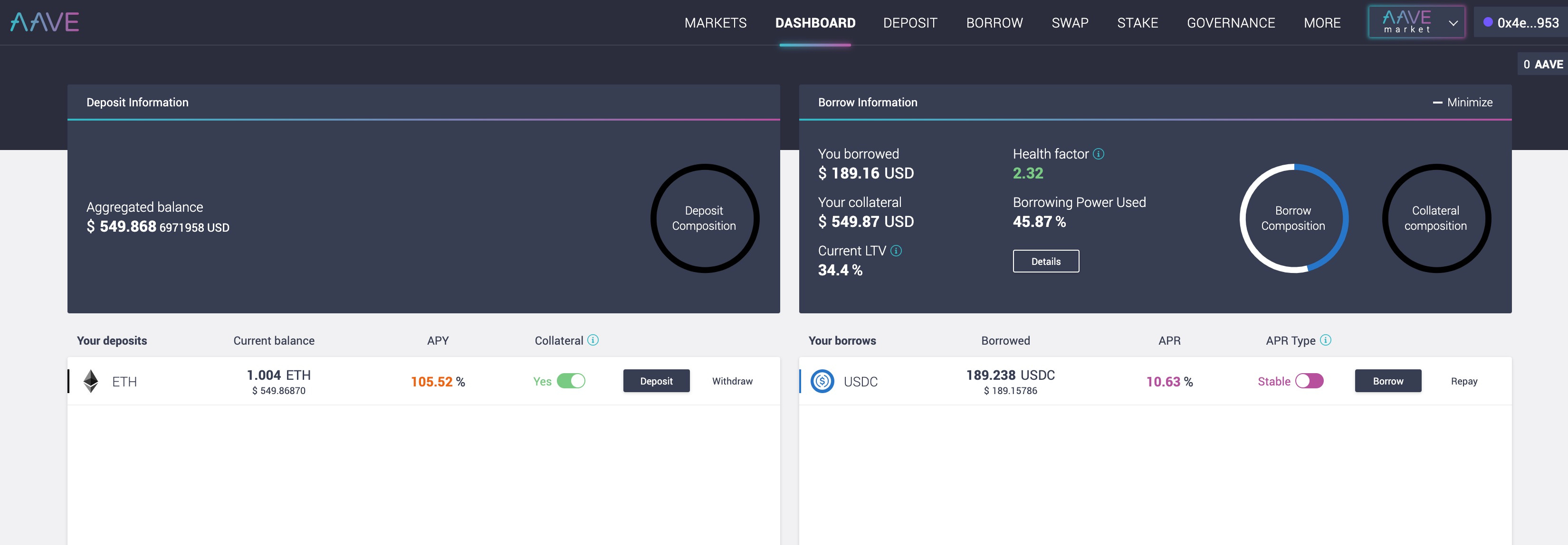Toggle the USDC Stable APR type switch
This screenshot has width=1568, height=545.
click(1310, 381)
